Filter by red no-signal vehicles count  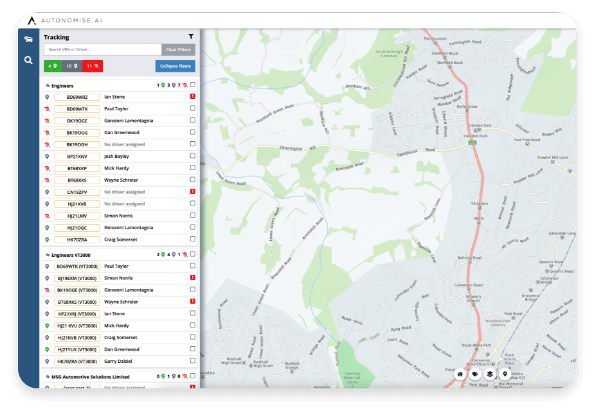point(93,66)
